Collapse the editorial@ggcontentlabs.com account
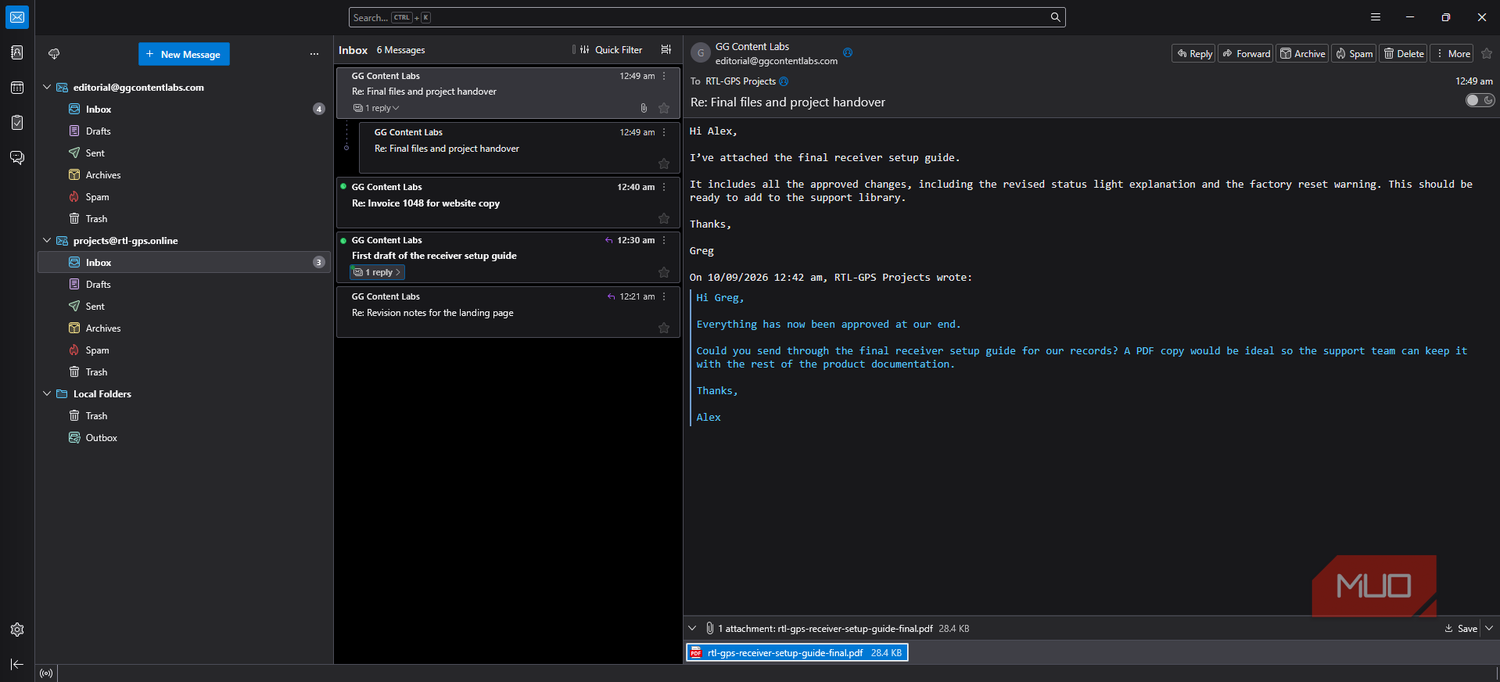This screenshot has height=682, width=1500. coord(46,87)
